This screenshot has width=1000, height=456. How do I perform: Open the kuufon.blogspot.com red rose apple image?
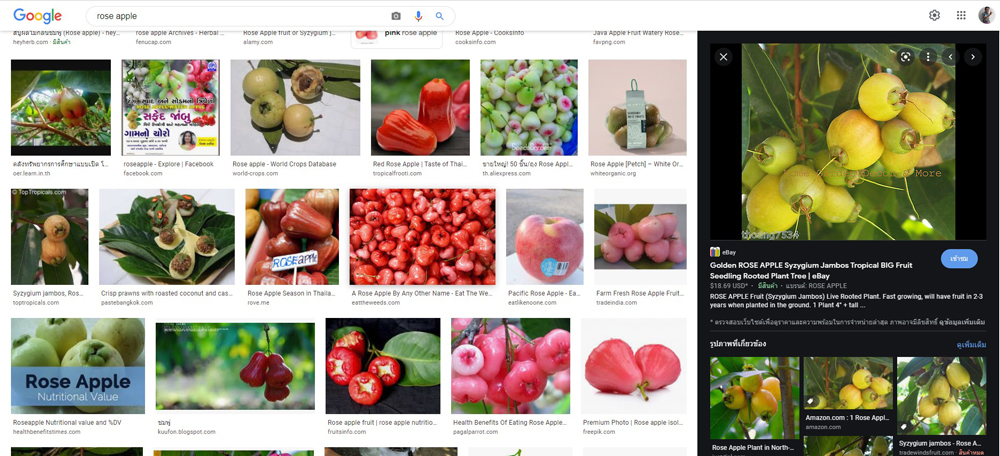click(x=235, y=366)
